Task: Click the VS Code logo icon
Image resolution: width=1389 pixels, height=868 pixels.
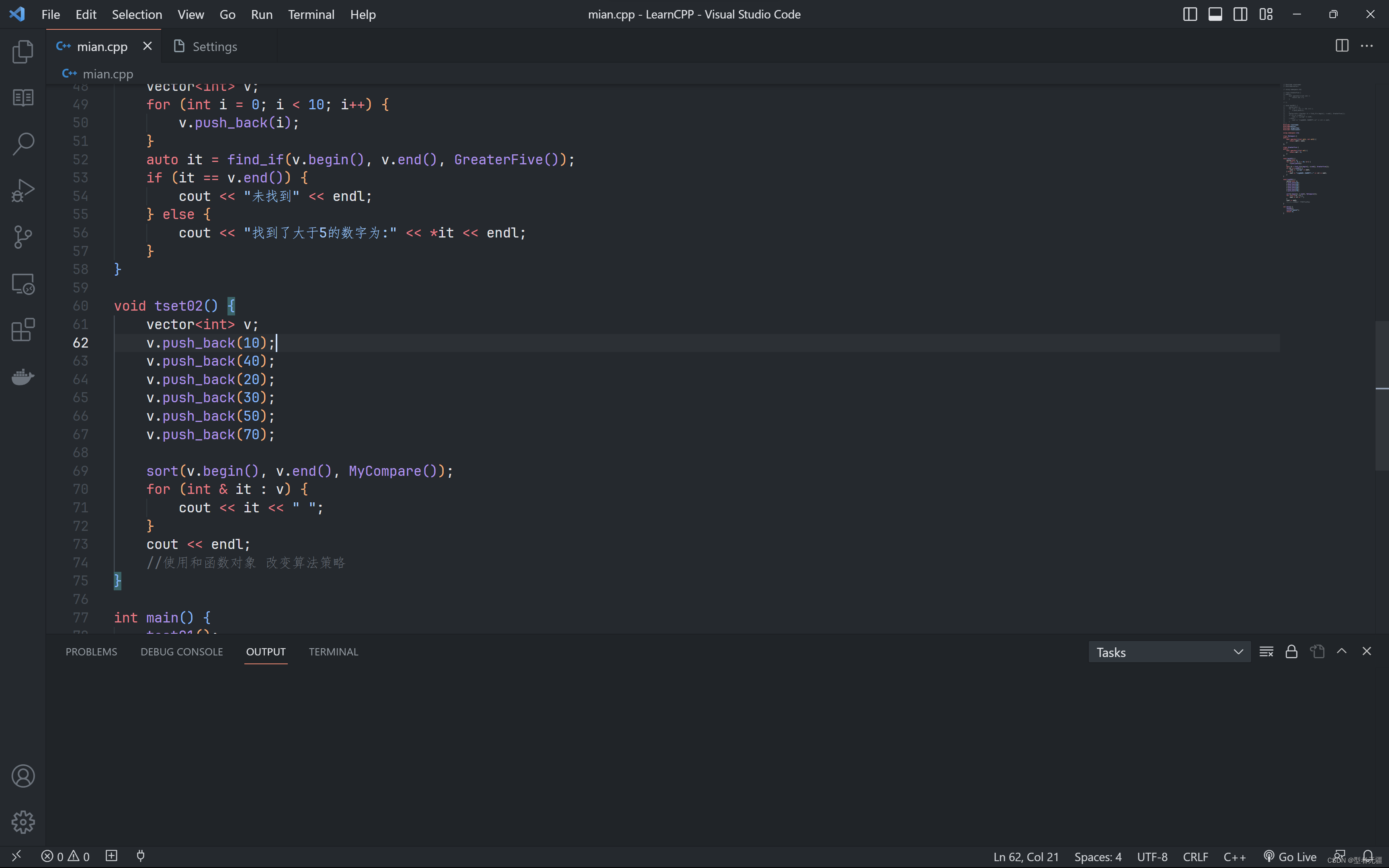Action: pos(17,14)
